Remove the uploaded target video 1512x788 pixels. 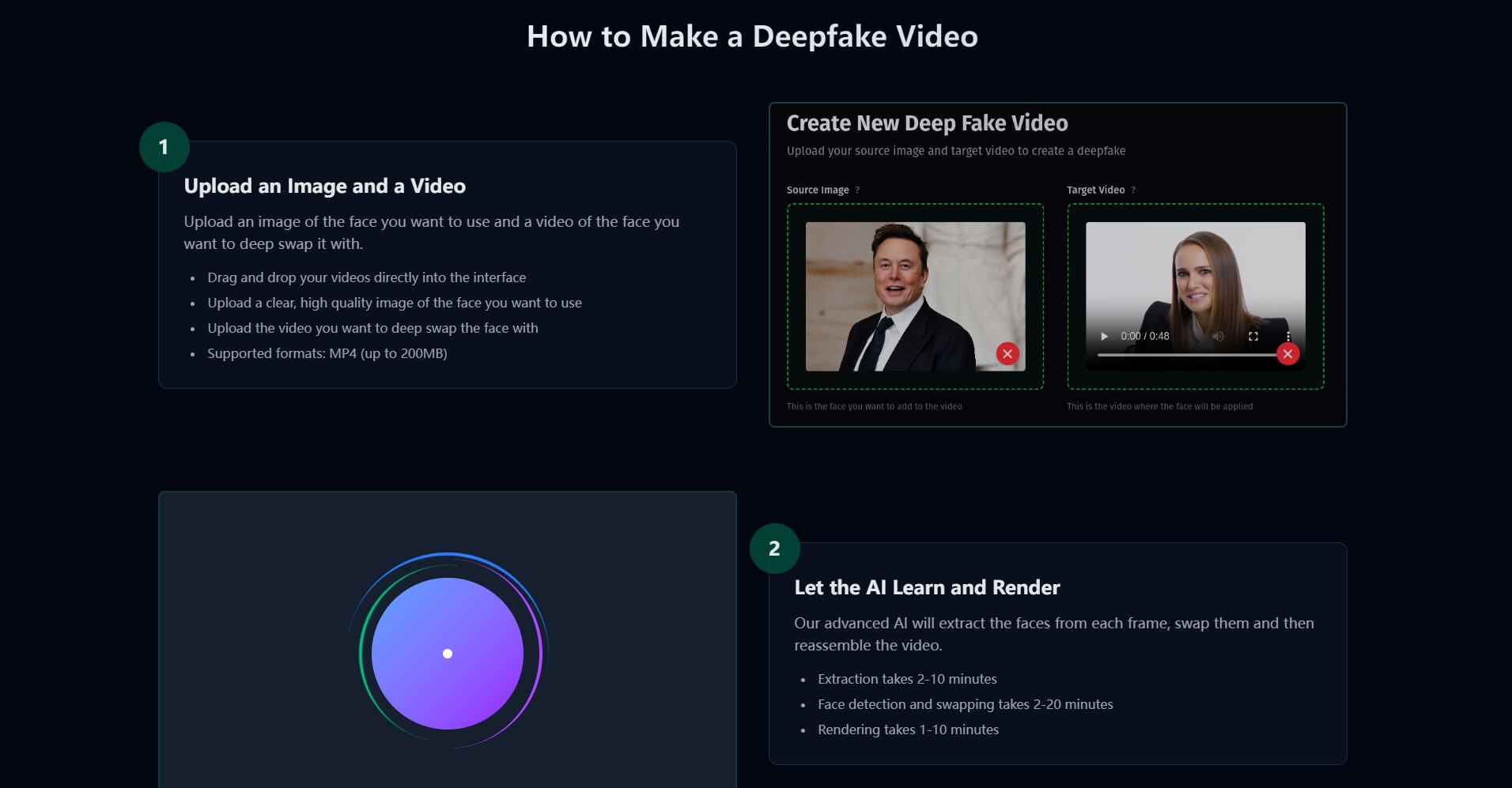pos(1287,354)
